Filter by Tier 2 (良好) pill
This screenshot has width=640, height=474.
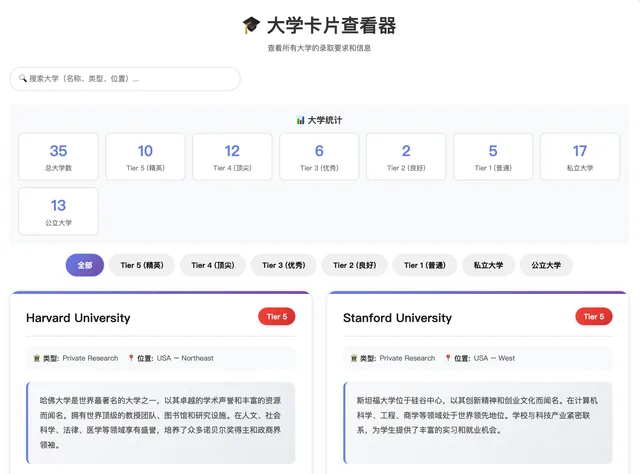point(355,265)
